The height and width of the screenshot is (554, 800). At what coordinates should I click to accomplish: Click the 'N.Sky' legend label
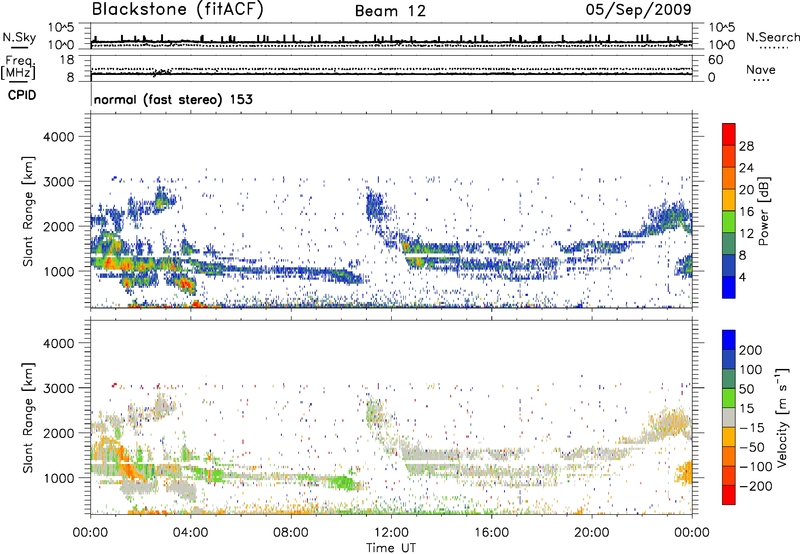pyautogui.click(x=19, y=37)
